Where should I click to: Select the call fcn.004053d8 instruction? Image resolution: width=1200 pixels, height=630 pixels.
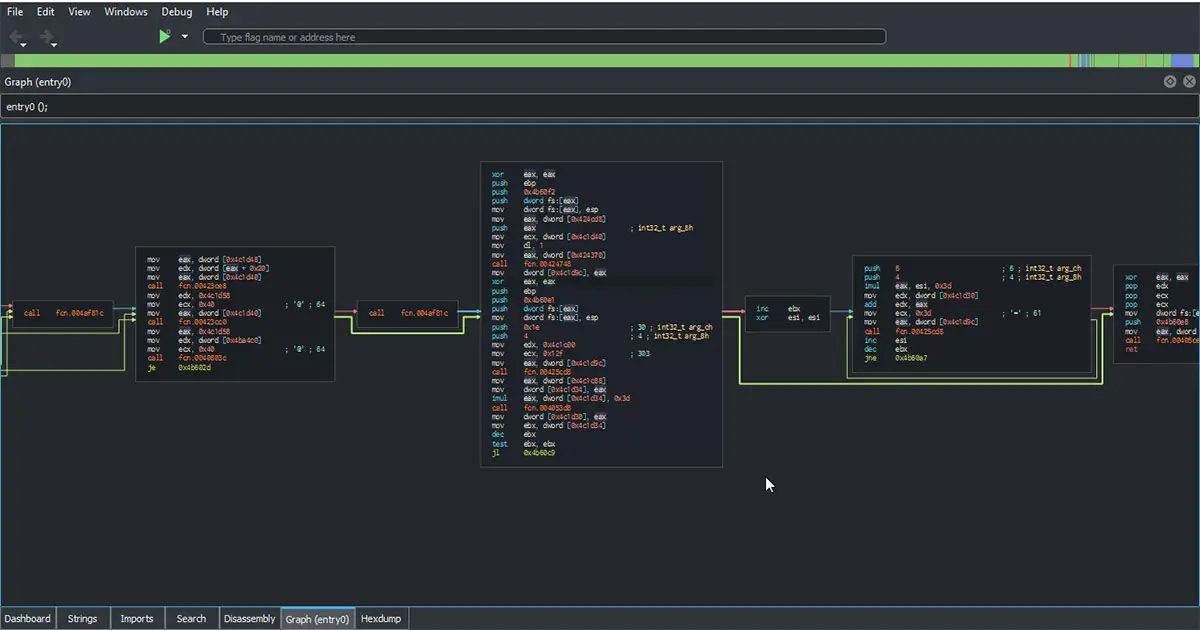click(x=533, y=407)
